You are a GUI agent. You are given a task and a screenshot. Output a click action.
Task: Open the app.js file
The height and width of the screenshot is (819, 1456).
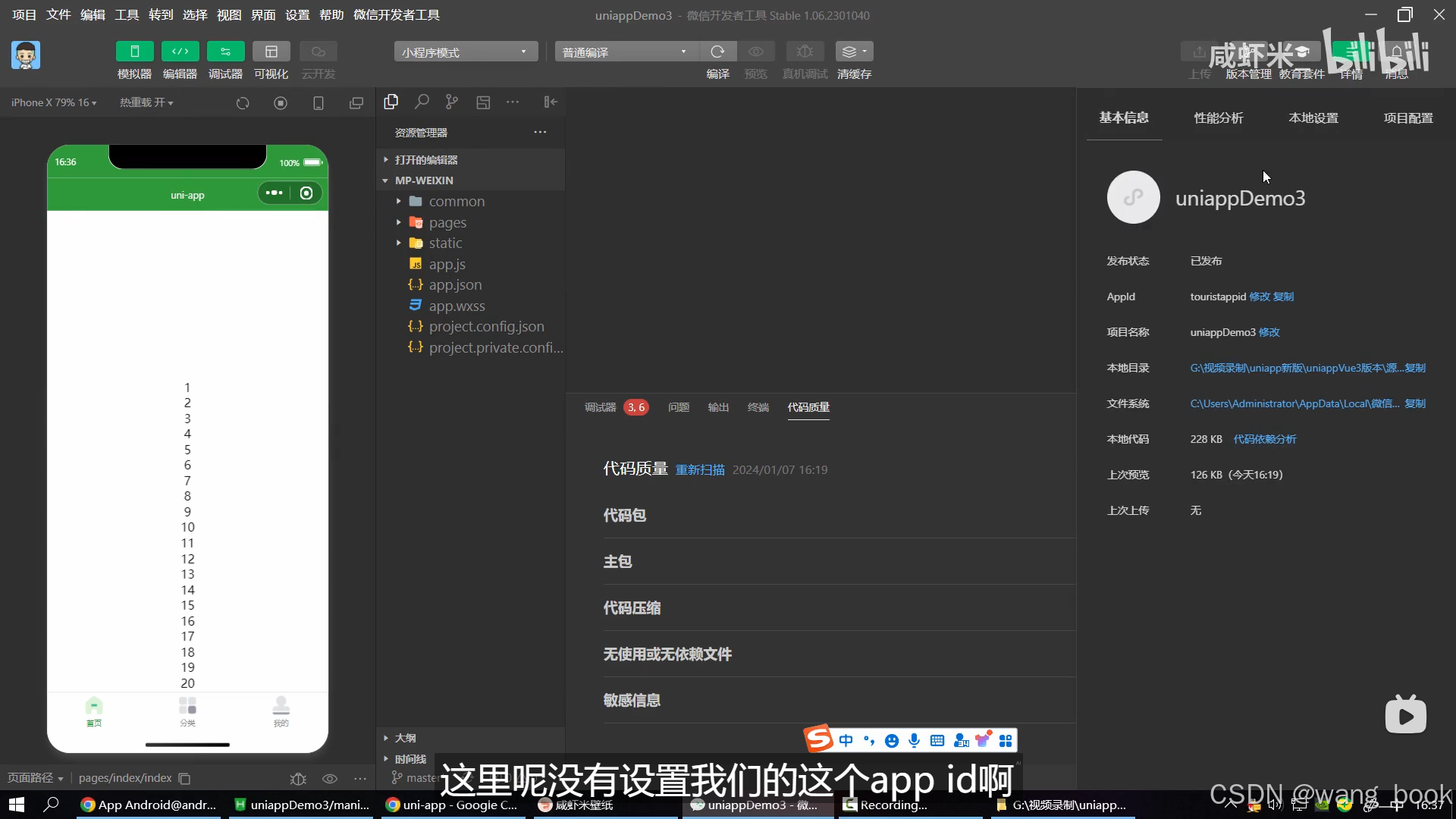click(470, 264)
